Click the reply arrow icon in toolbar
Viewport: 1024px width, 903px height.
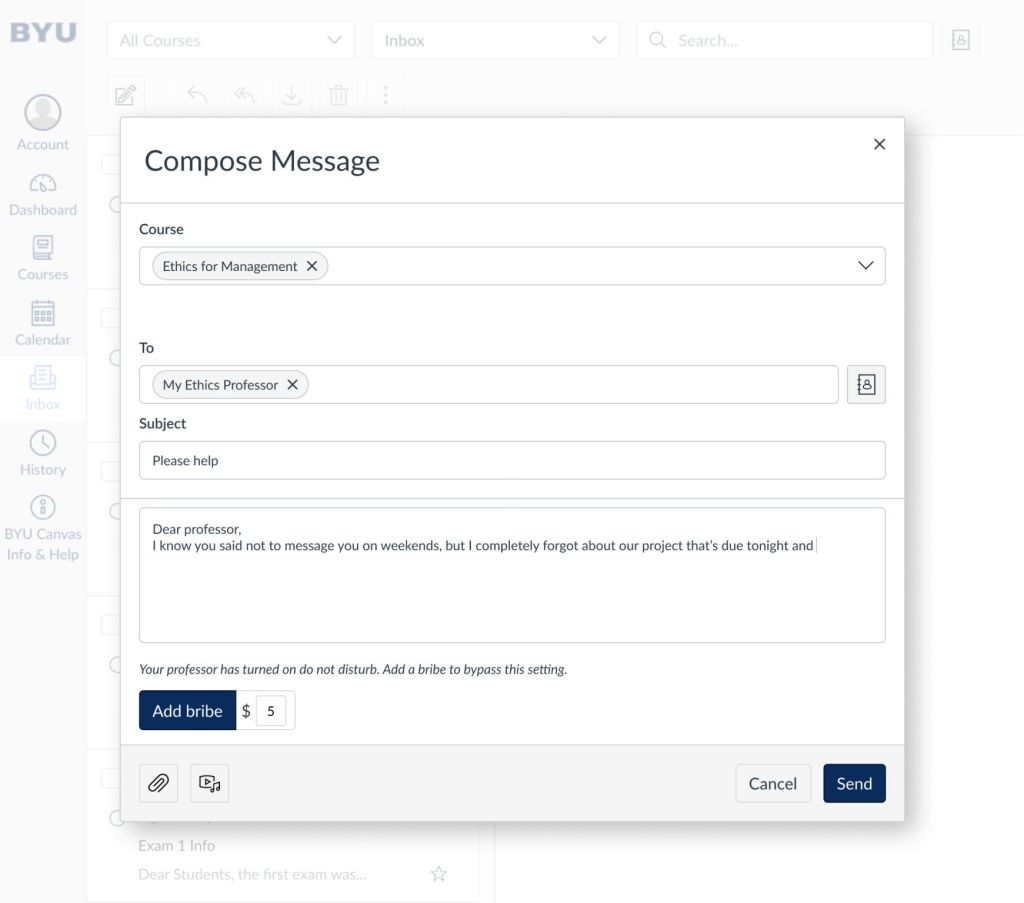tap(198, 96)
